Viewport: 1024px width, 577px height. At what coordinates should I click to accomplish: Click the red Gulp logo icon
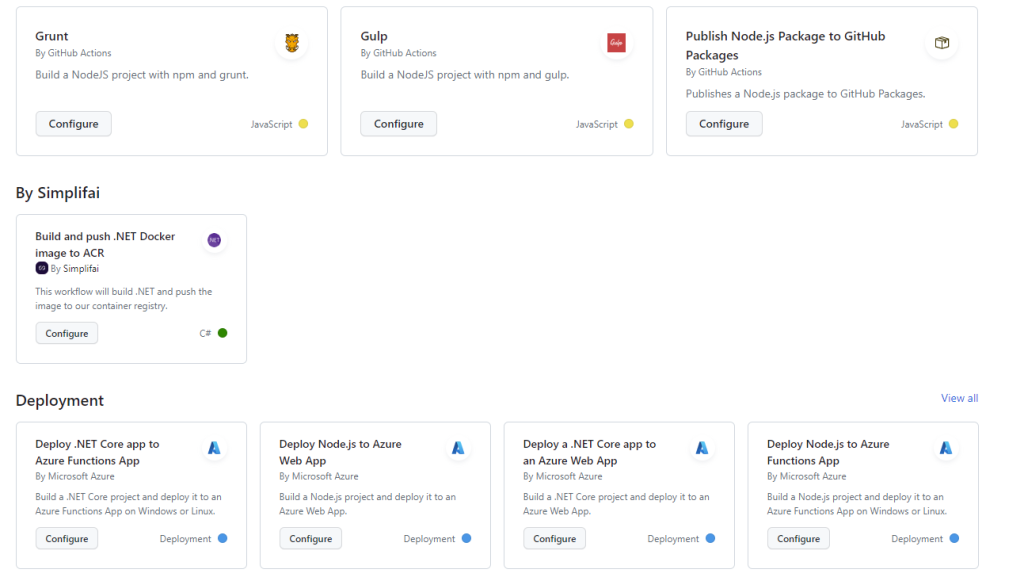coord(616,43)
